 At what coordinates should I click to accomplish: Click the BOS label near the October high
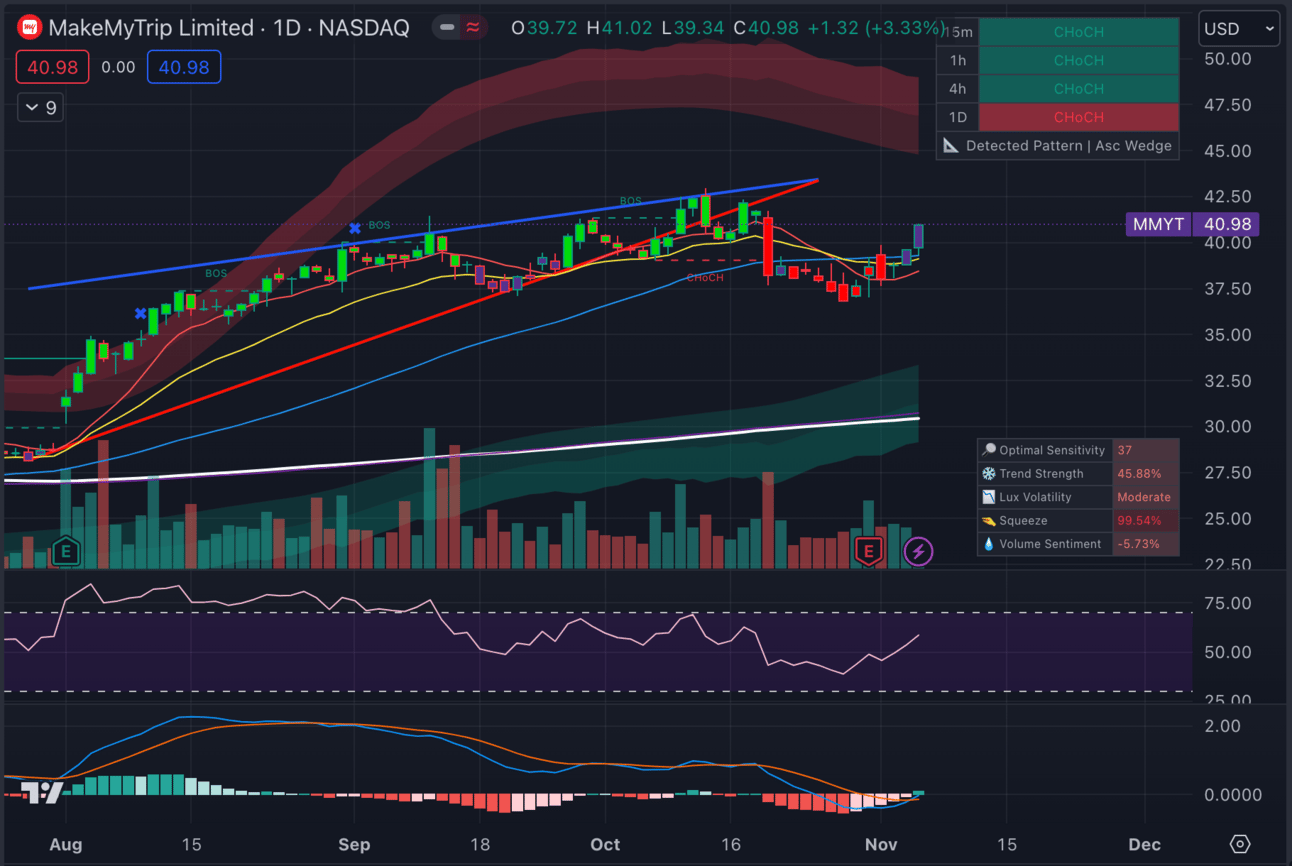[x=630, y=201]
